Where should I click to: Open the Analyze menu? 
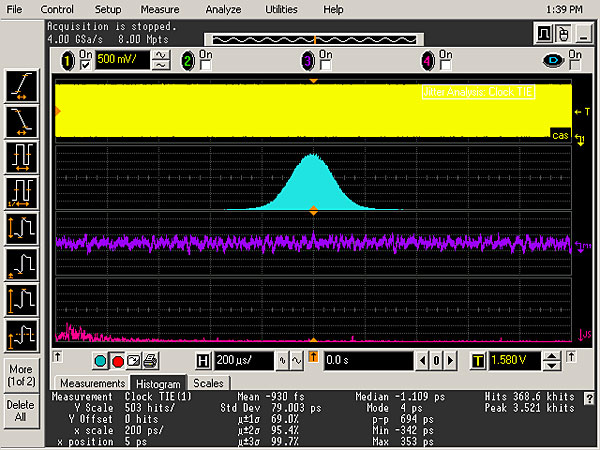(224, 8)
